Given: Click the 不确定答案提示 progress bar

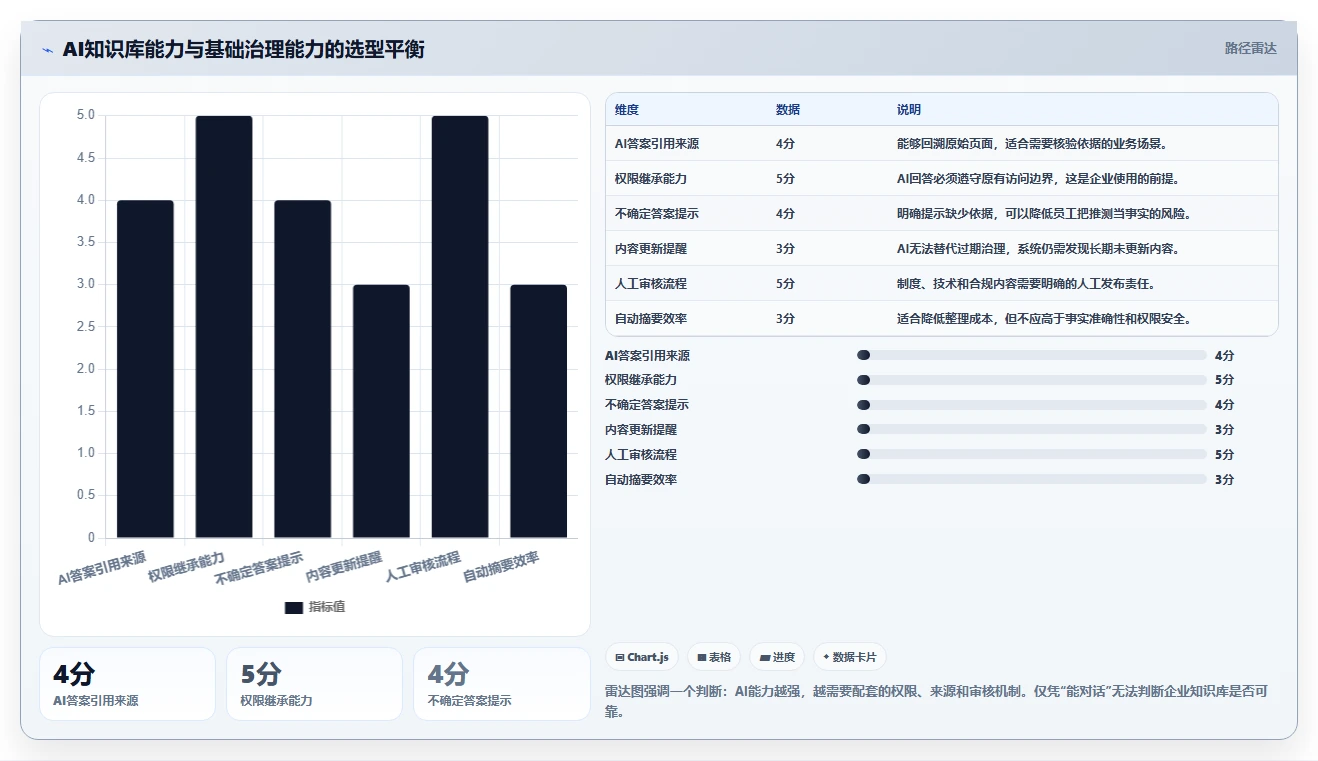Looking at the screenshot, I should point(1032,405).
